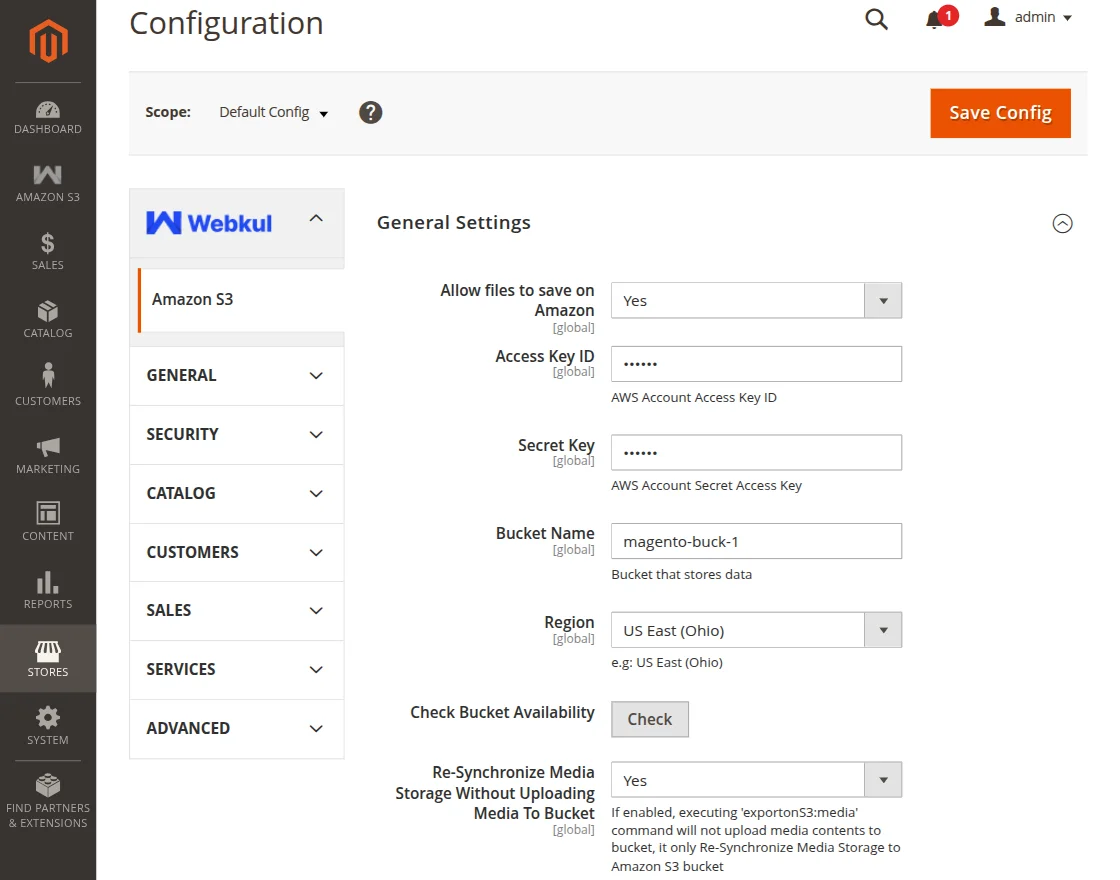Open the Customers sidebar section
This screenshot has height=880, width=1120.
coord(47,388)
